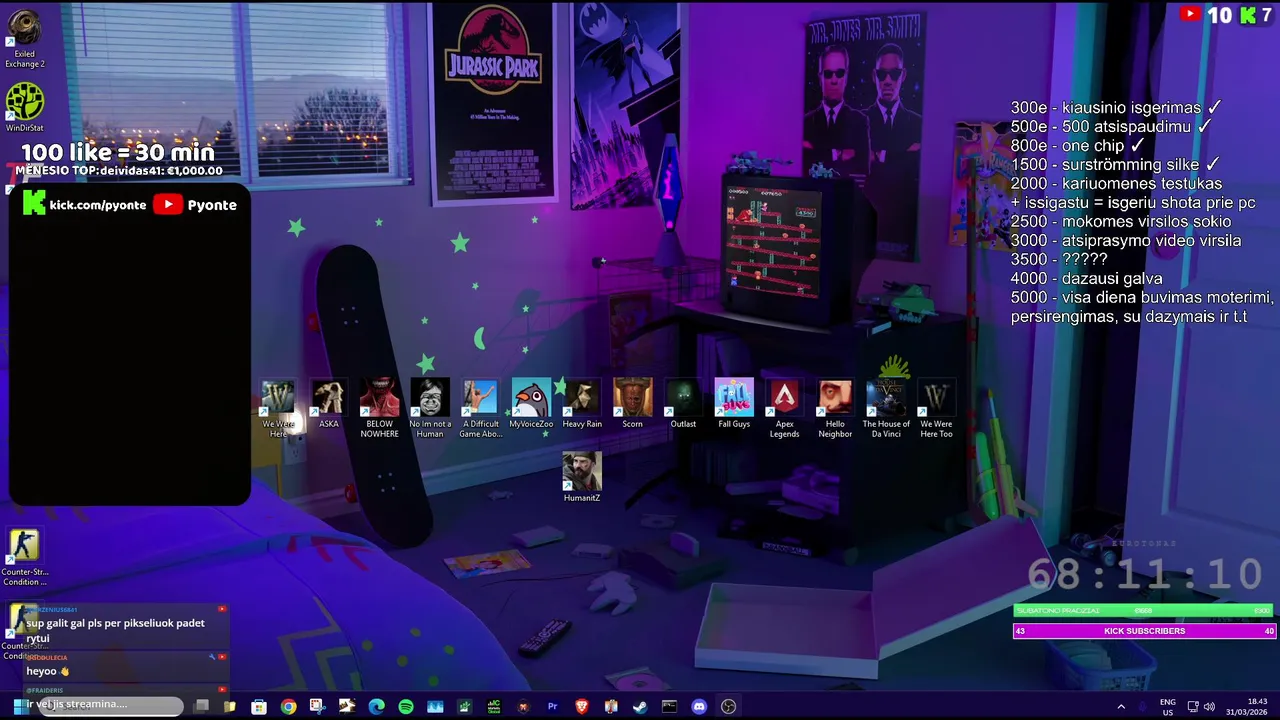The image size is (1280, 720).
Task: Open Spotify from the taskbar
Action: (405, 706)
